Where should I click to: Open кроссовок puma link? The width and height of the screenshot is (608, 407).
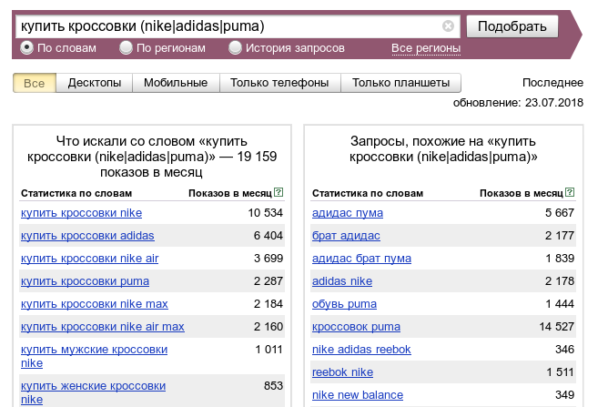(x=356, y=327)
